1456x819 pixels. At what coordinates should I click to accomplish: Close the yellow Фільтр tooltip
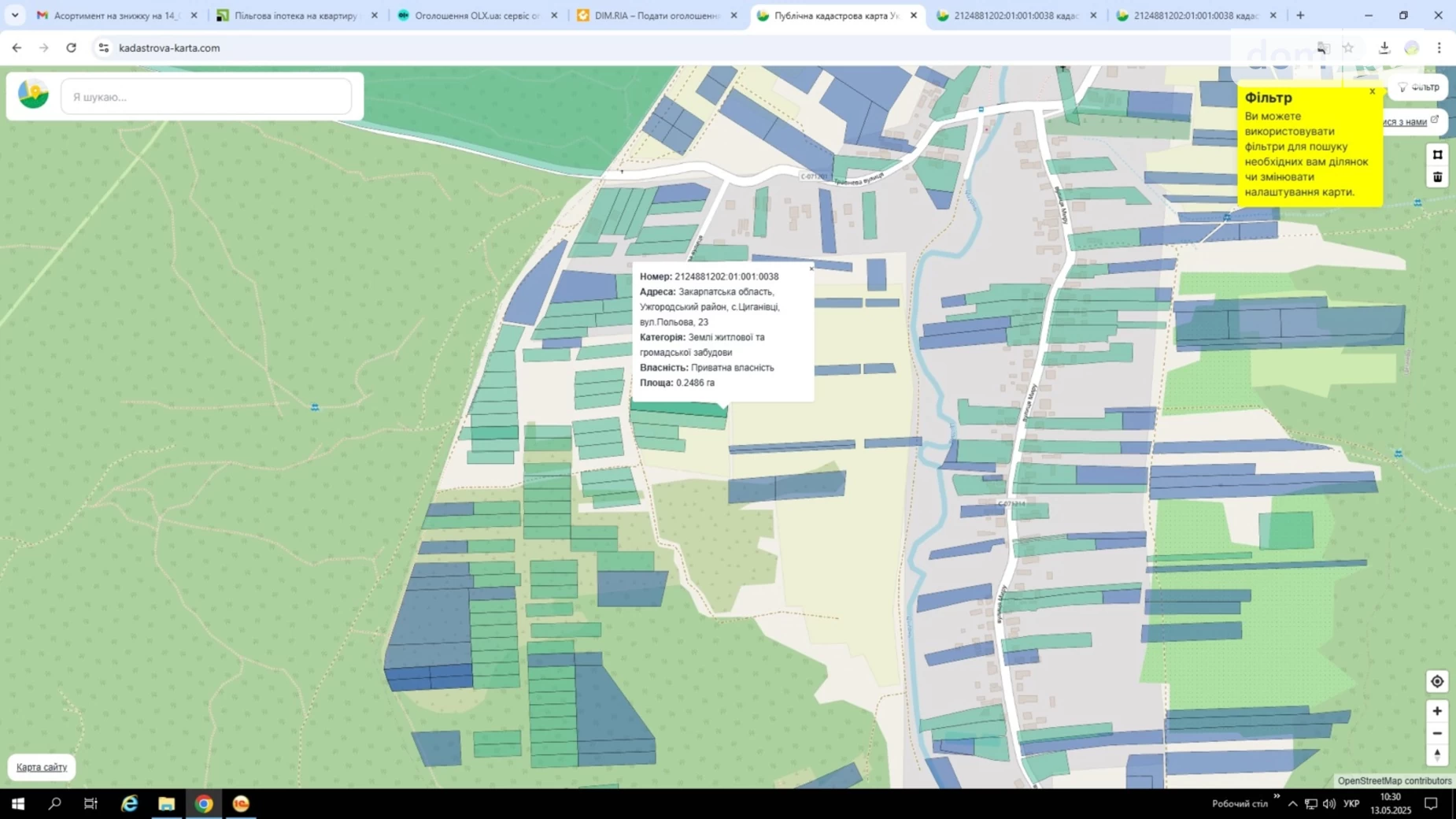pos(1373,91)
